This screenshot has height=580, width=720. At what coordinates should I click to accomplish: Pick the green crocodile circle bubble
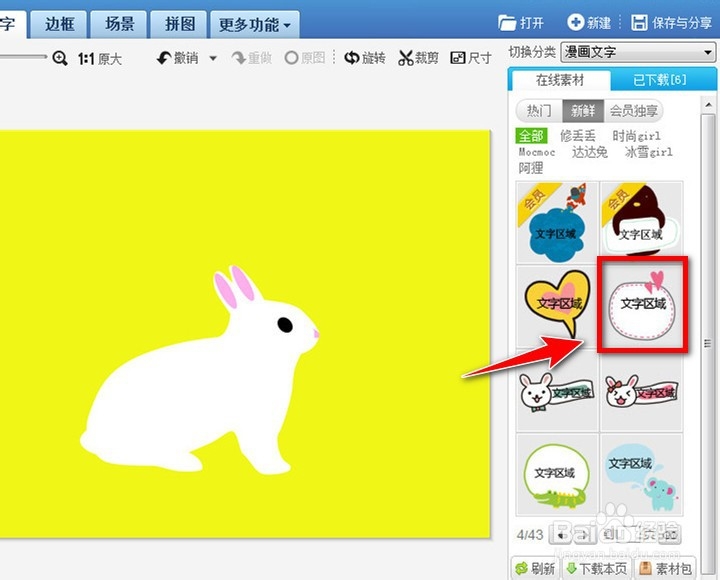557,475
